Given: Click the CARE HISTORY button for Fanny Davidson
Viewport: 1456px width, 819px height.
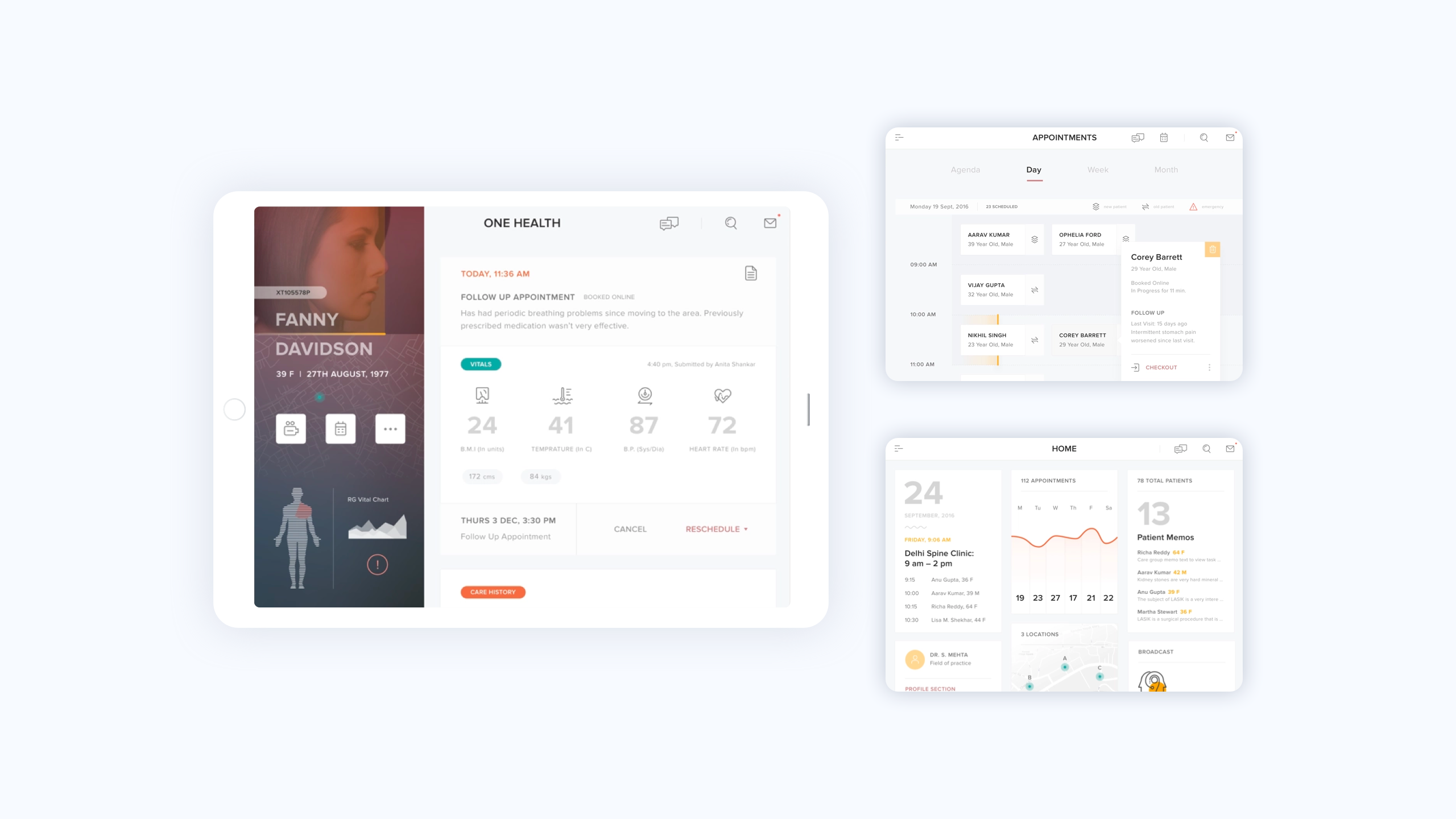Looking at the screenshot, I should pyautogui.click(x=493, y=592).
